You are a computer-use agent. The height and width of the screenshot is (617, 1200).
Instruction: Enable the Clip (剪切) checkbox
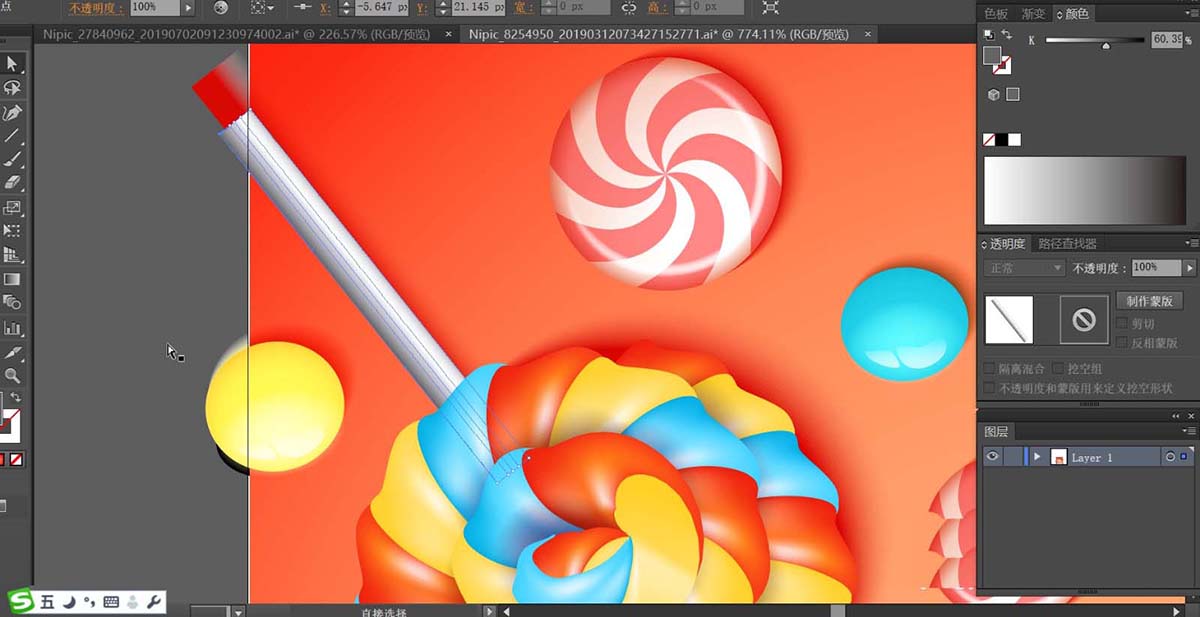coord(1122,324)
